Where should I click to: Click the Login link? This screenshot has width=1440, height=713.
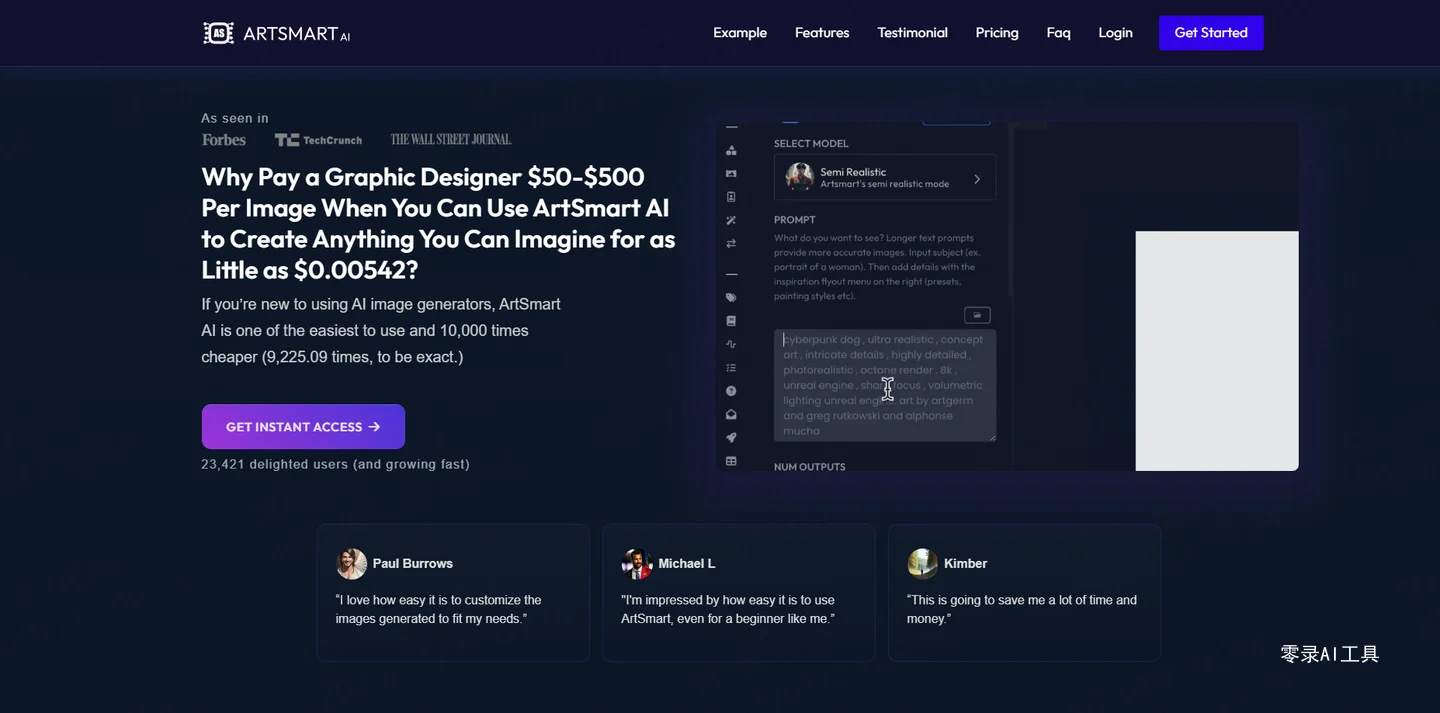coord(1115,33)
